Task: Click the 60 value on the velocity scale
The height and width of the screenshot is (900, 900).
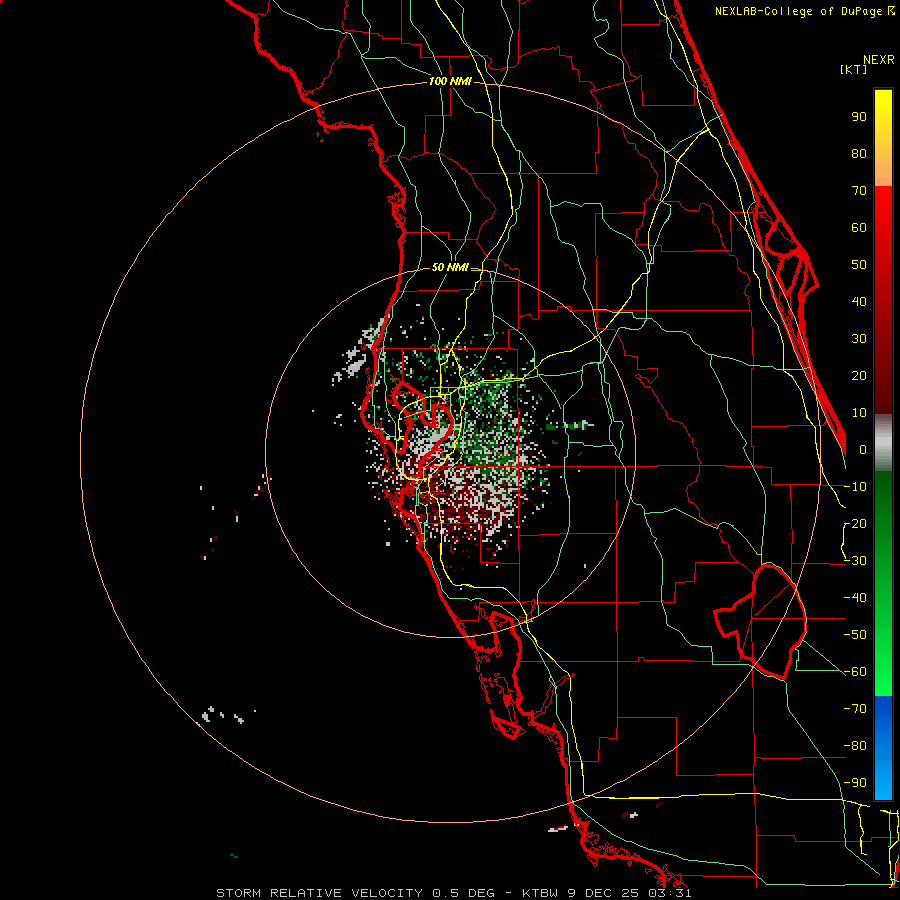Action: point(859,227)
